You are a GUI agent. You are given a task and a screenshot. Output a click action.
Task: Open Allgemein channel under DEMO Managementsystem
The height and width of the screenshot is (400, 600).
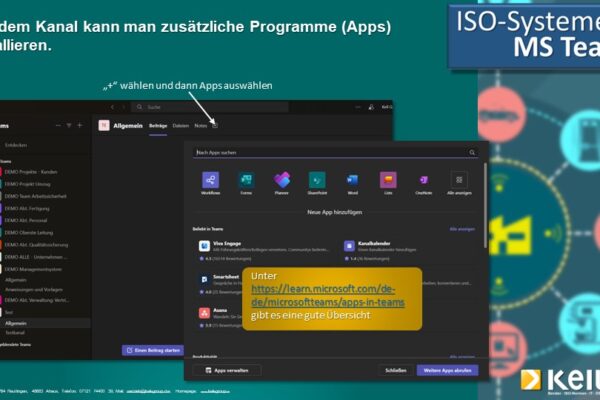pos(16,280)
